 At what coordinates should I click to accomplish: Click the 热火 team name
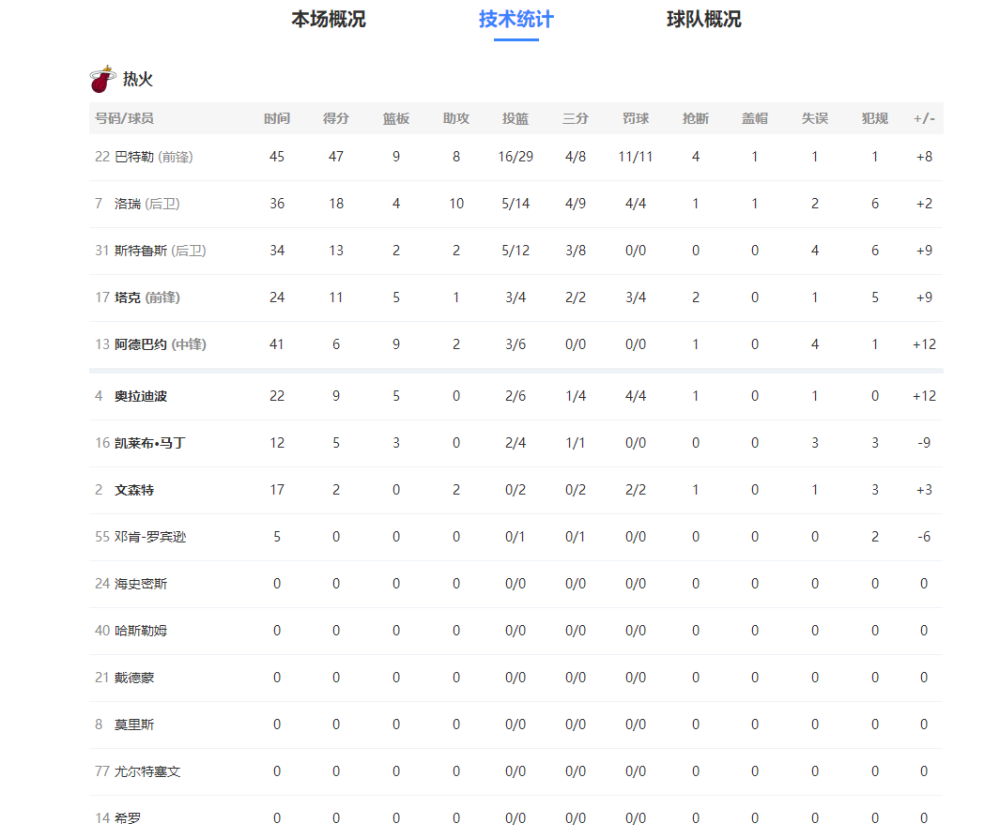tap(138, 79)
